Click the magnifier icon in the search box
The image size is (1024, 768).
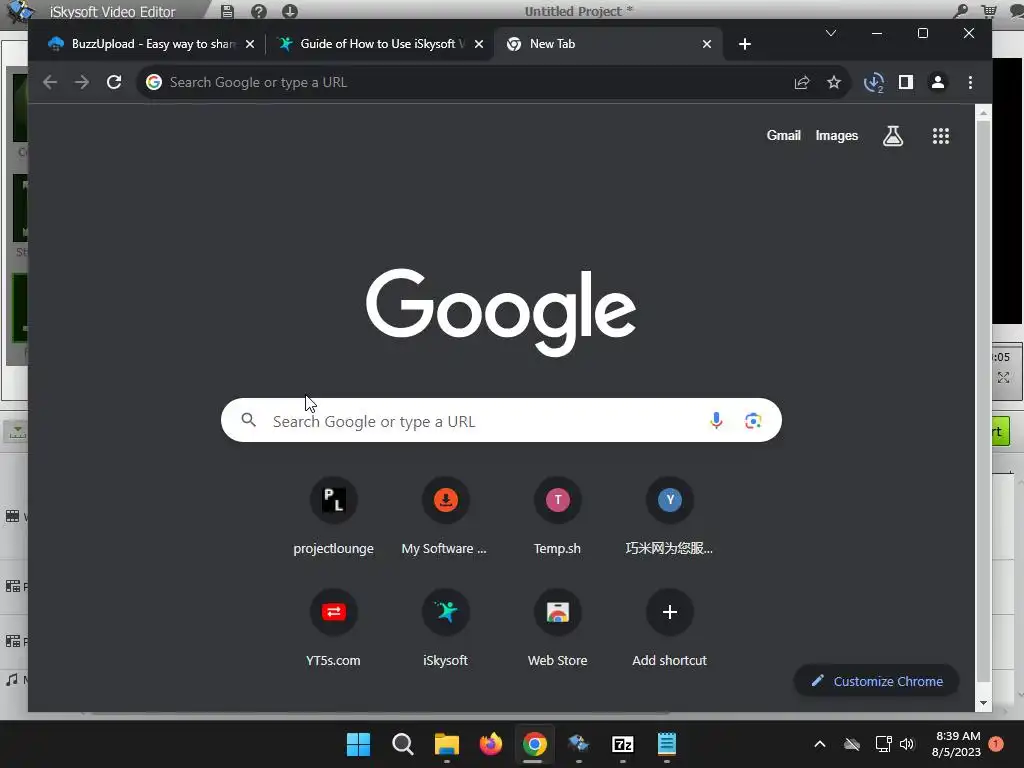[249, 420]
